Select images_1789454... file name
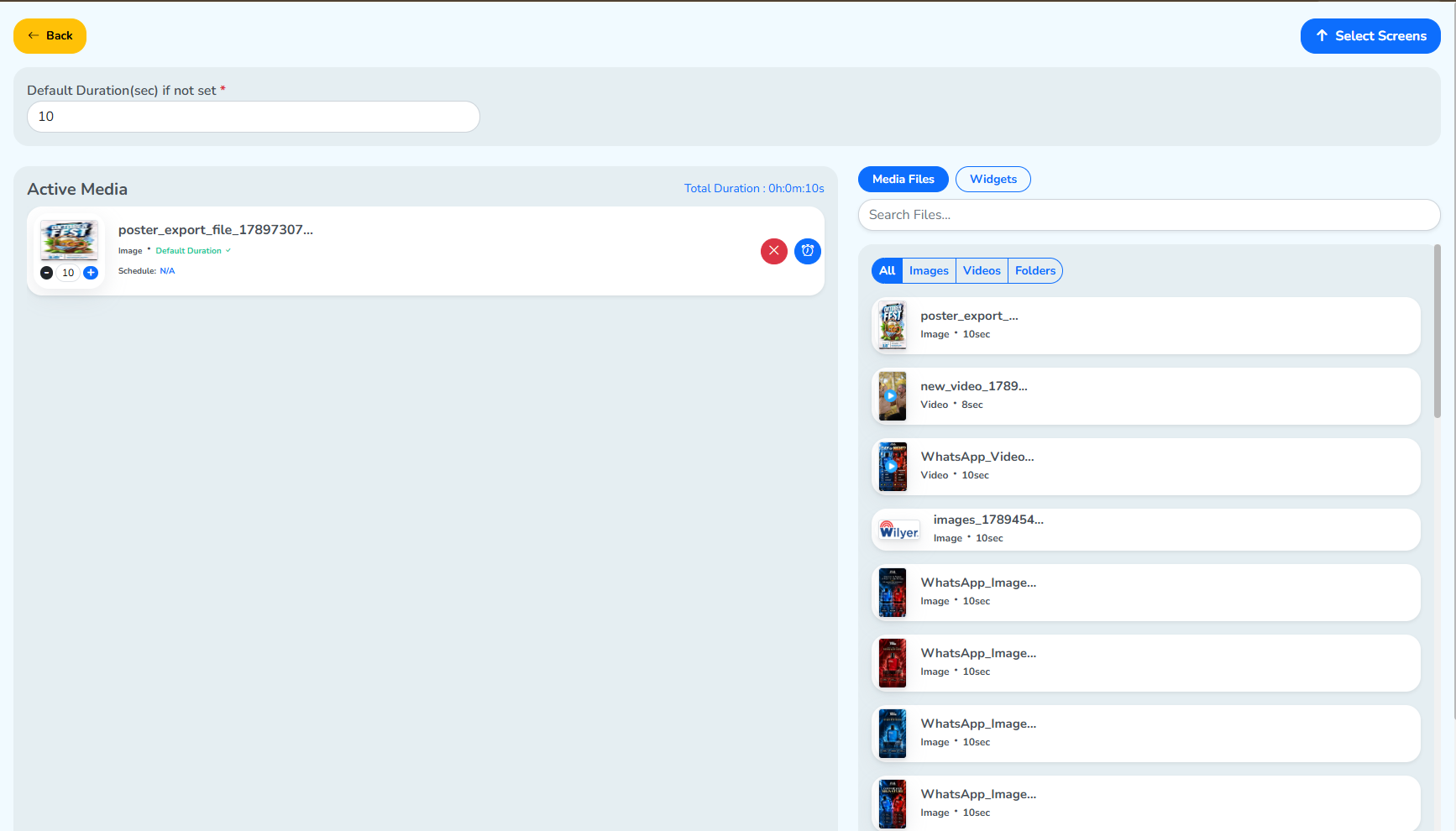This screenshot has width=1456, height=831. pyautogui.click(x=988, y=520)
